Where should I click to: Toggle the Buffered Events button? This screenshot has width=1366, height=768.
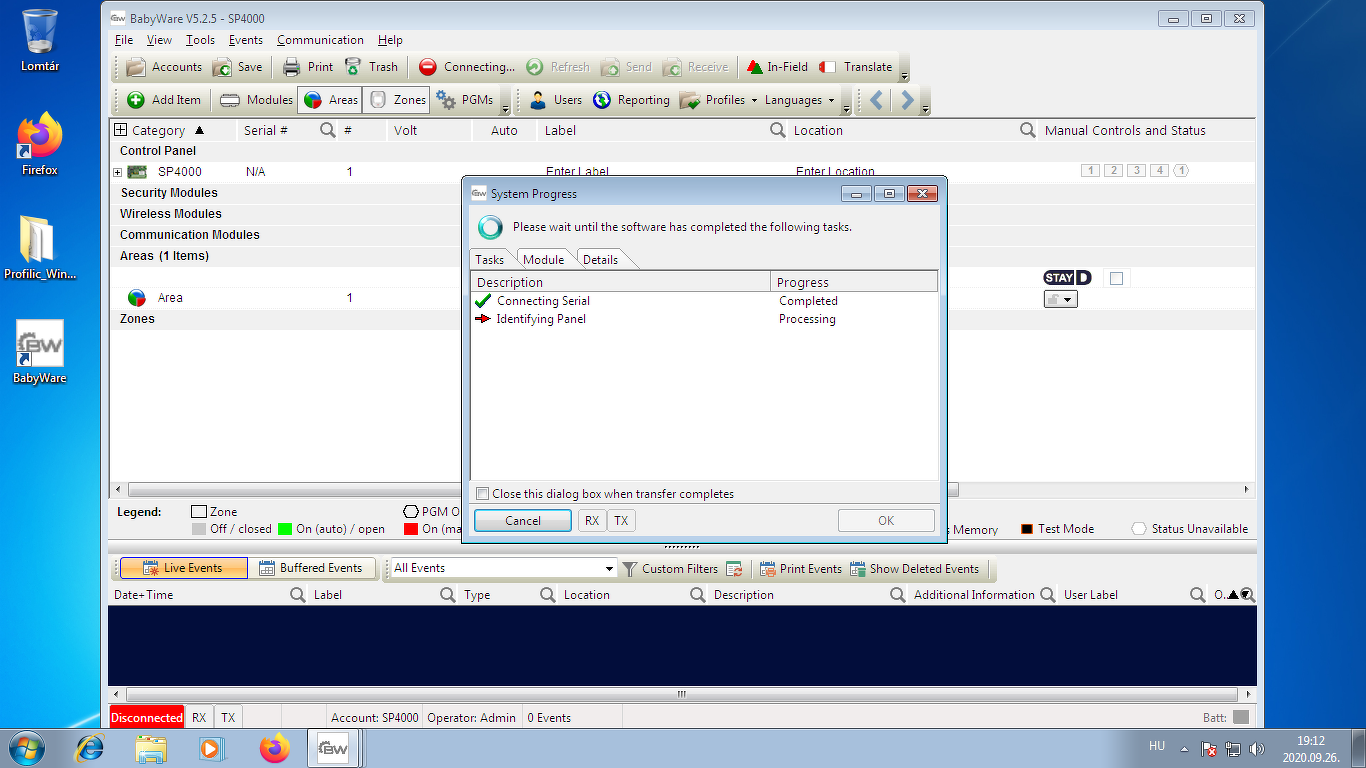pos(311,568)
